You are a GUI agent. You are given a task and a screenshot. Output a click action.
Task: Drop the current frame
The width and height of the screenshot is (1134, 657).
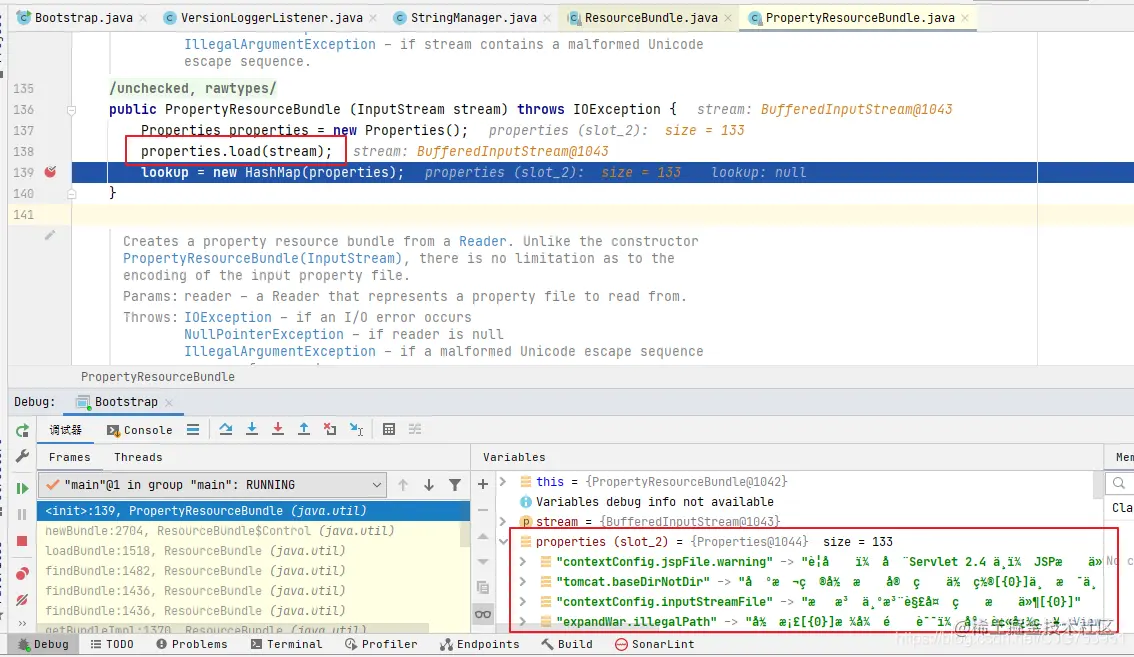point(330,430)
